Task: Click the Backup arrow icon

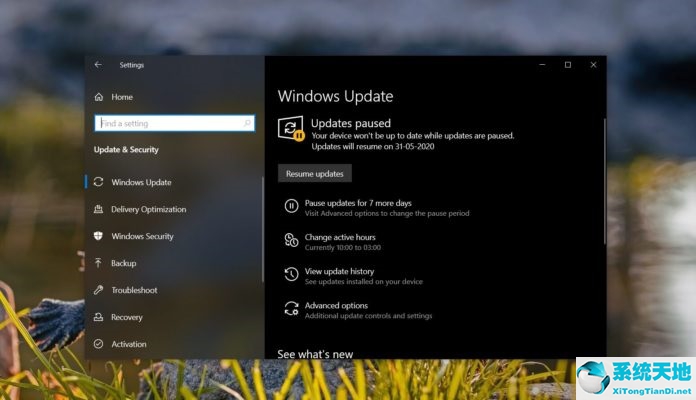Action: click(x=99, y=263)
